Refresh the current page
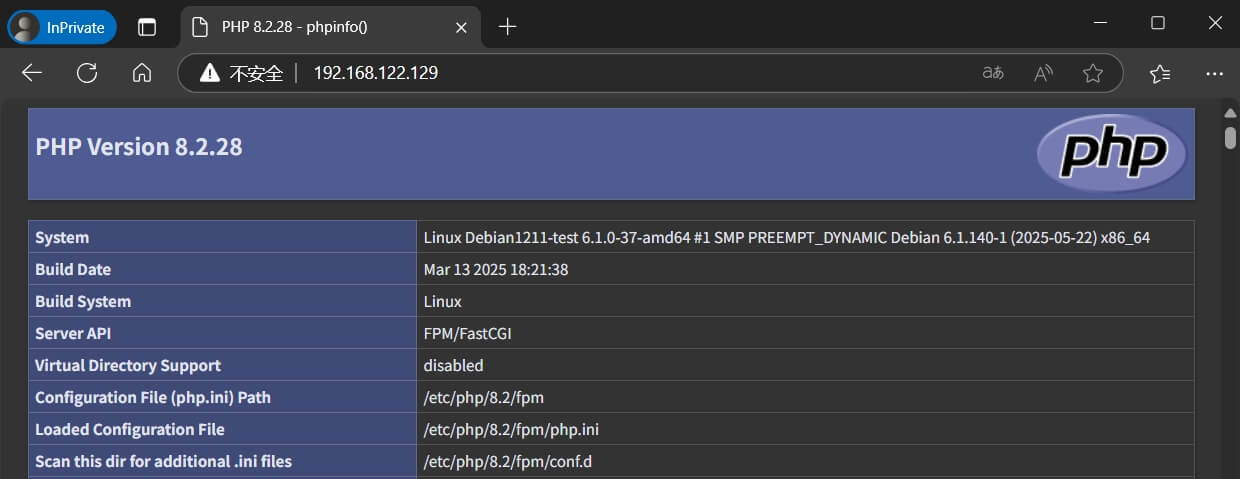The width and height of the screenshot is (1240, 479). click(x=87, y=73)
